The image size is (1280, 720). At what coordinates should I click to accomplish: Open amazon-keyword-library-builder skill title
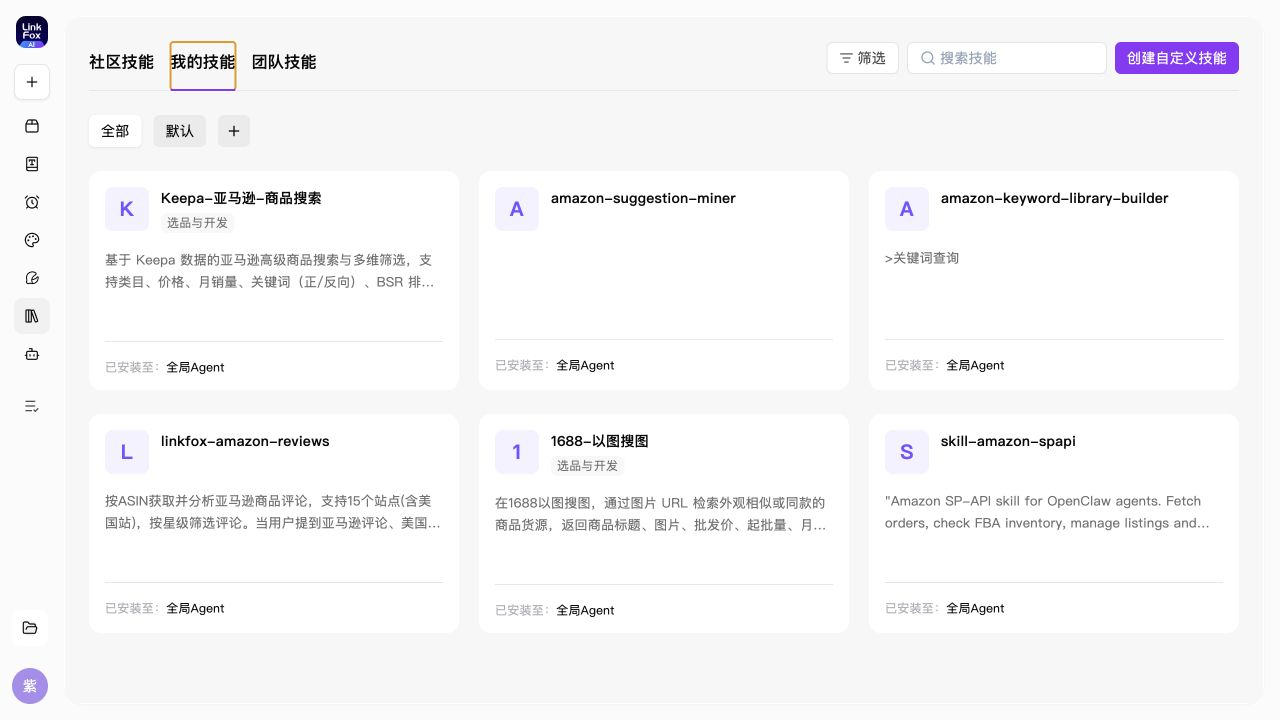1055,198
